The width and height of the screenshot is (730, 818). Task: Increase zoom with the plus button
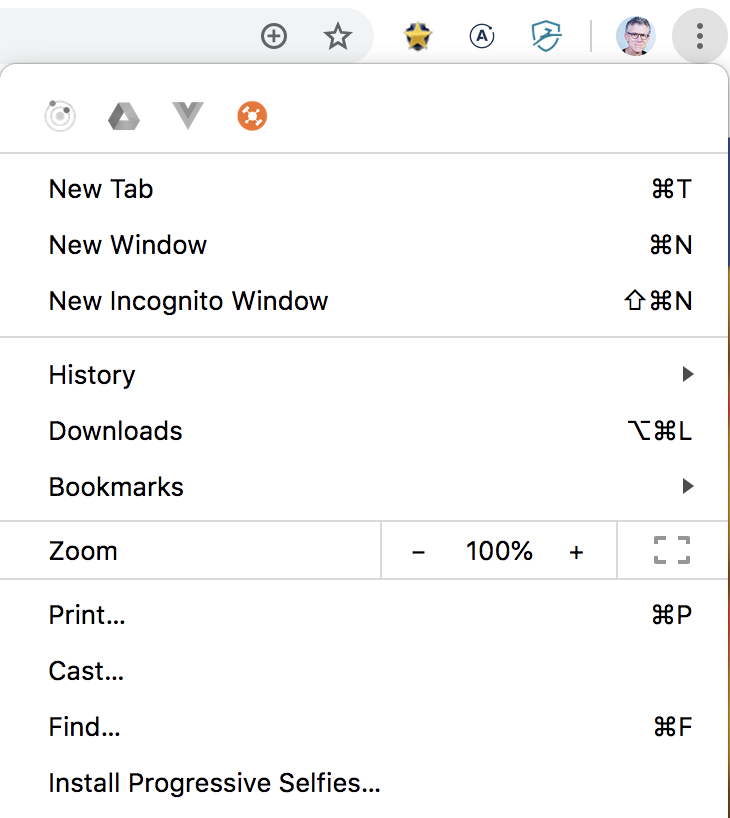[x=576, y=551]
